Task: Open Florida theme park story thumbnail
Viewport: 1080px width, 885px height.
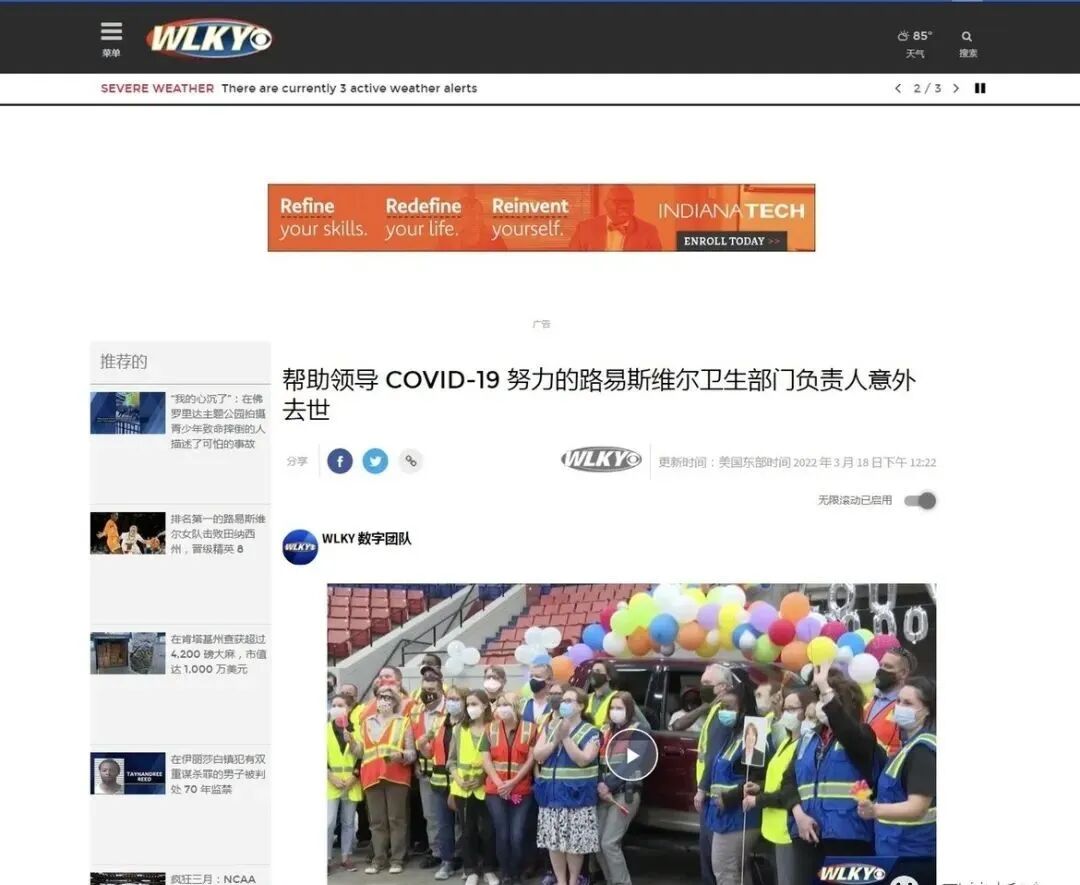Action: coord(127,413)
